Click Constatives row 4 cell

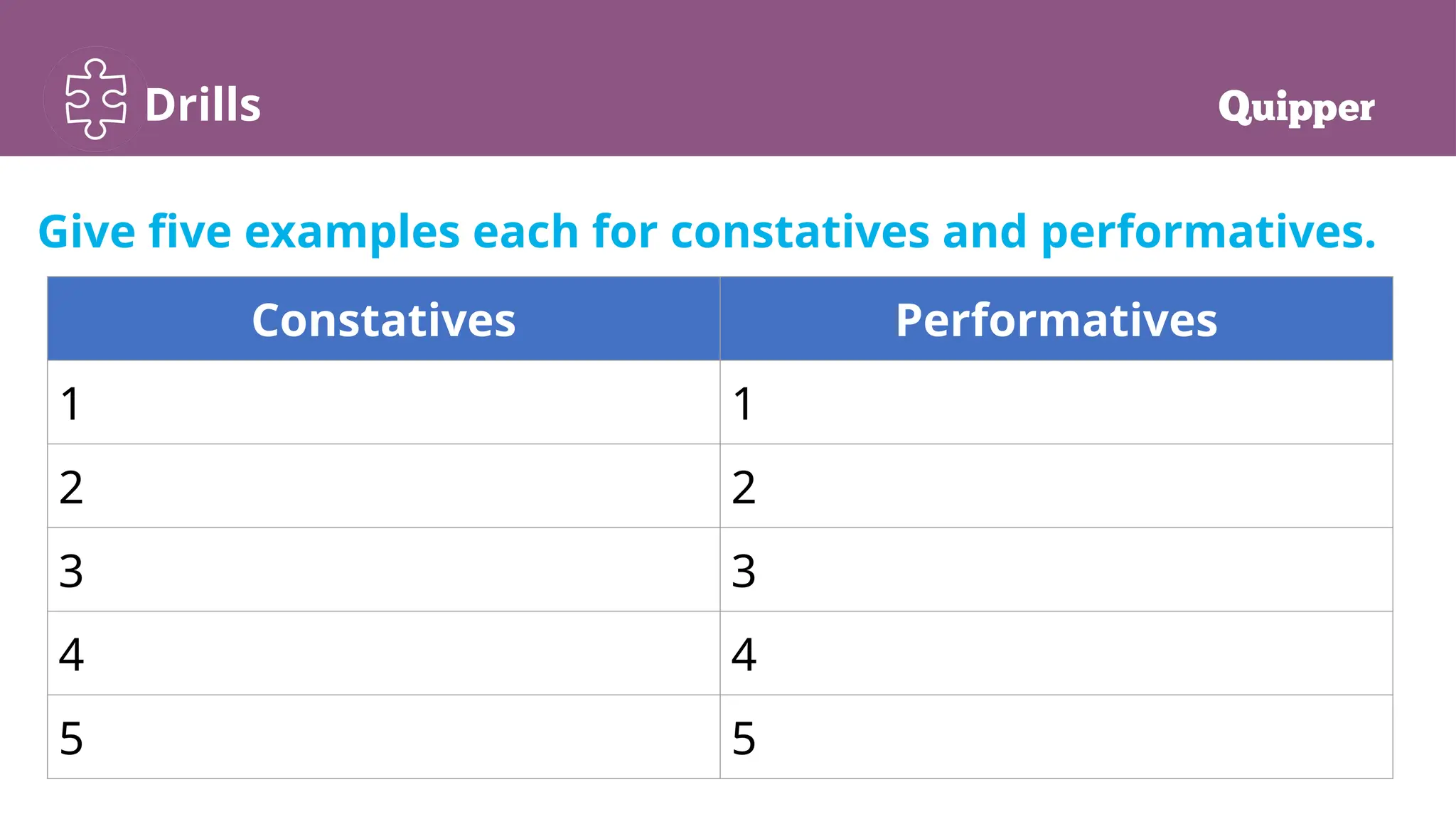pos(383,653)
